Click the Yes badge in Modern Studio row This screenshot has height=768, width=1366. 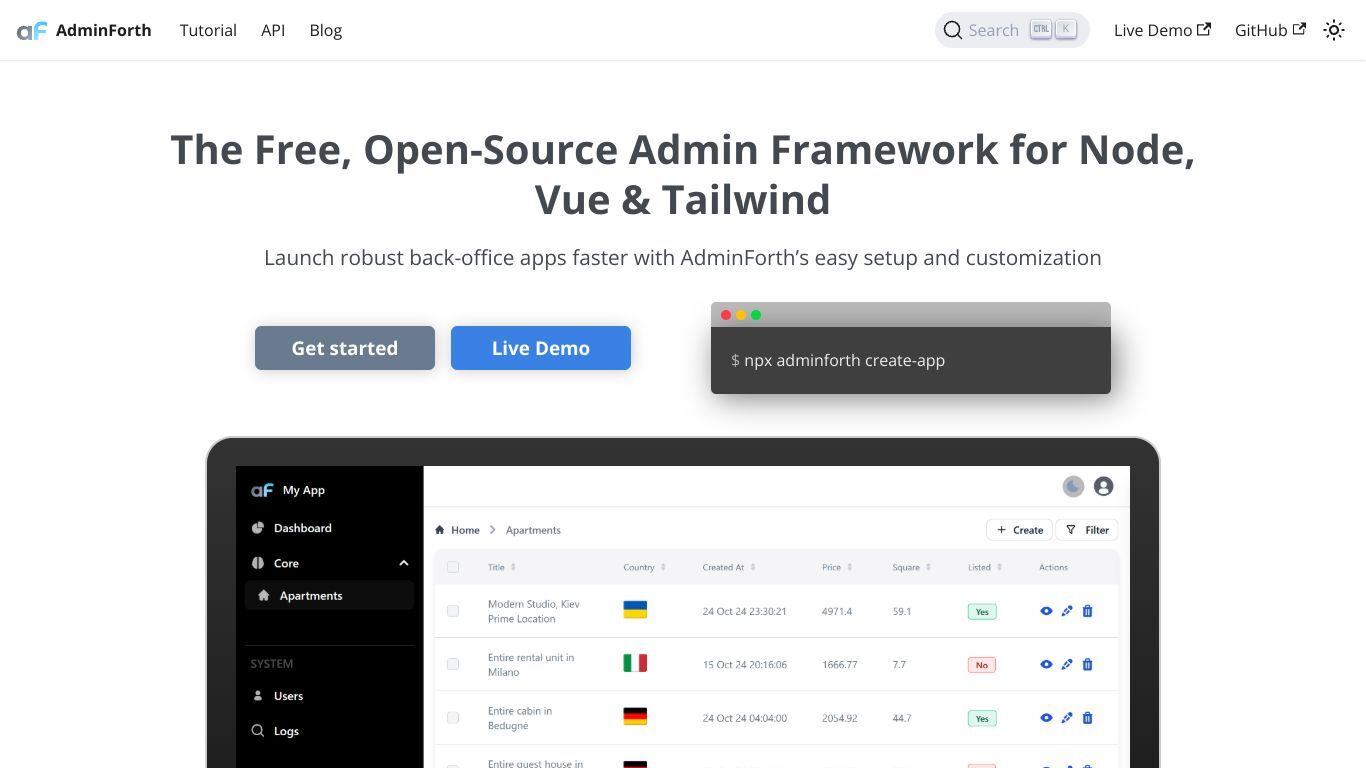(982, 611)
